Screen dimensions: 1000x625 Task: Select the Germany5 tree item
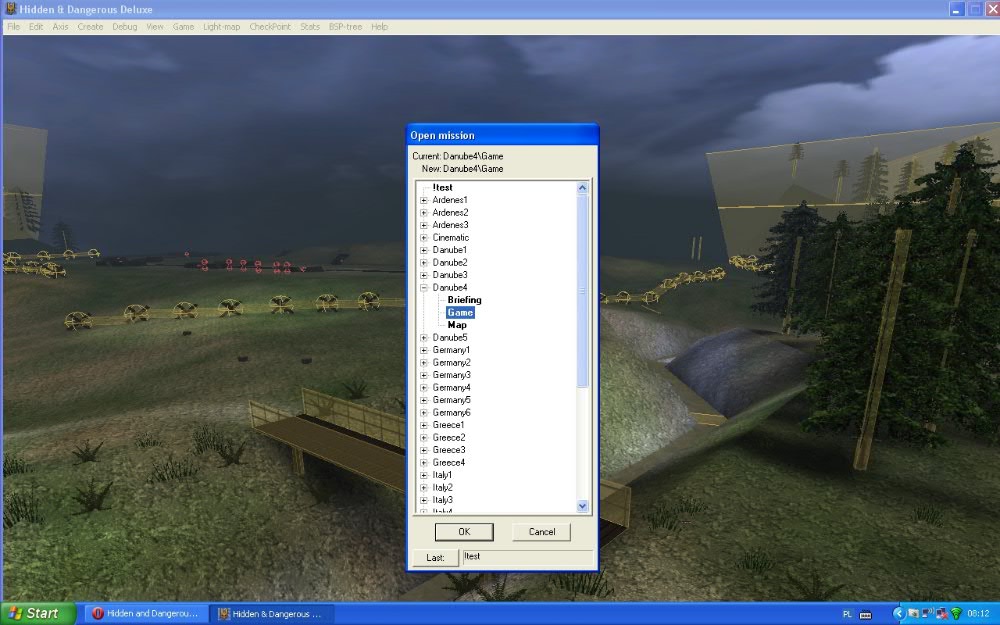(452, 400)
